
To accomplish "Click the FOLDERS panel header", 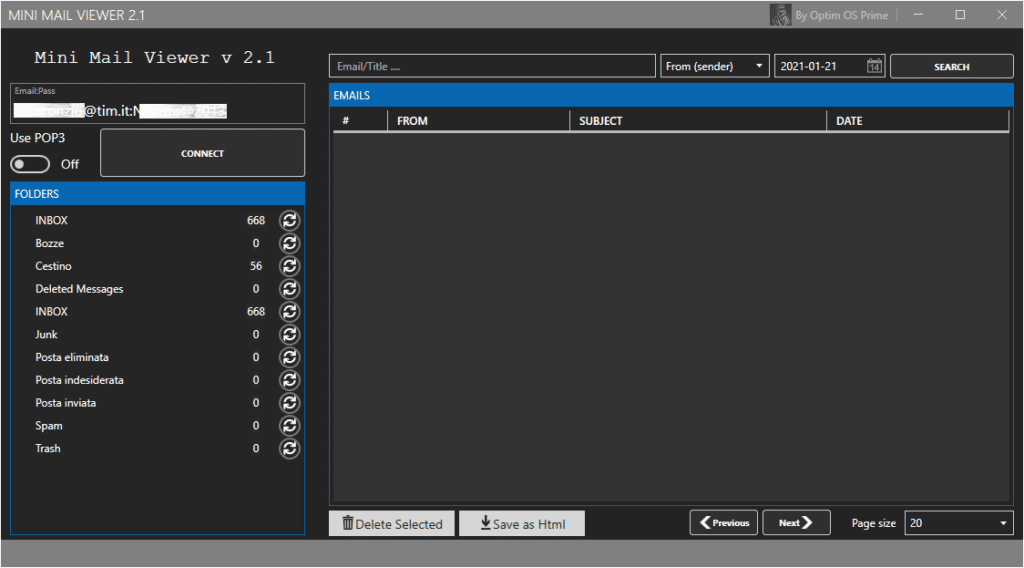I will [157, 194].
